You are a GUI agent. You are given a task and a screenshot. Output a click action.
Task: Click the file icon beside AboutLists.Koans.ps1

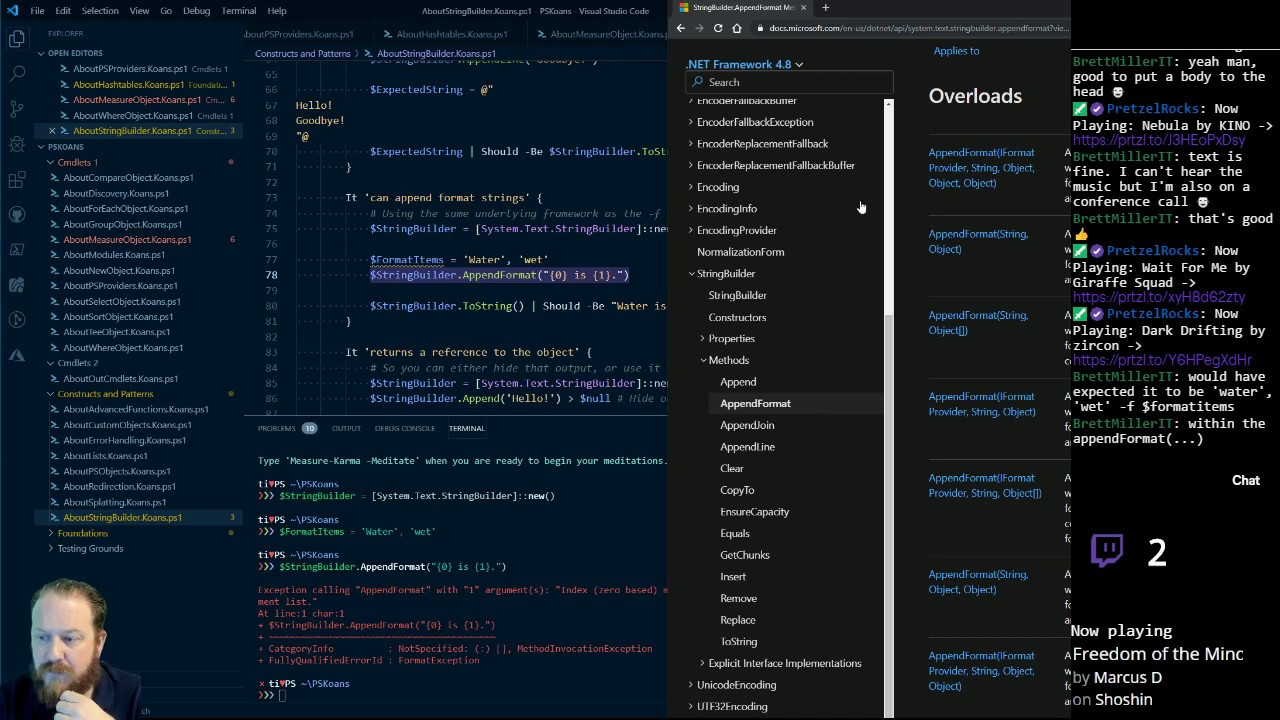[55, 456]
